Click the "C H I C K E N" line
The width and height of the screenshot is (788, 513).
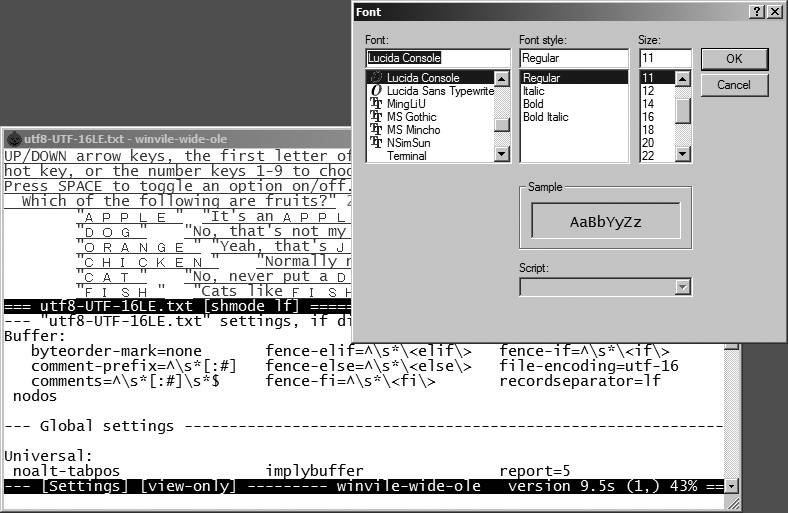pos(214,261)
